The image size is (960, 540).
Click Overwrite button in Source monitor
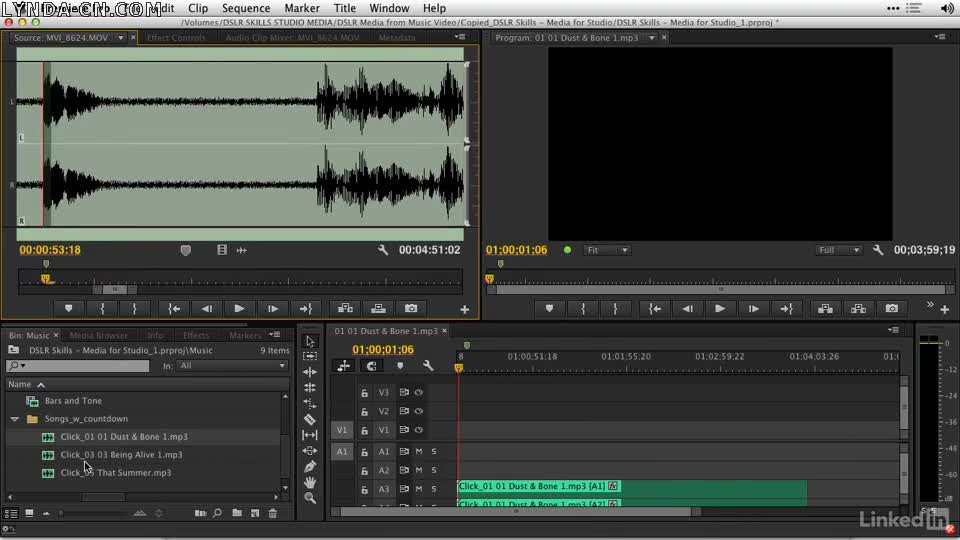(x=378, y=309)
